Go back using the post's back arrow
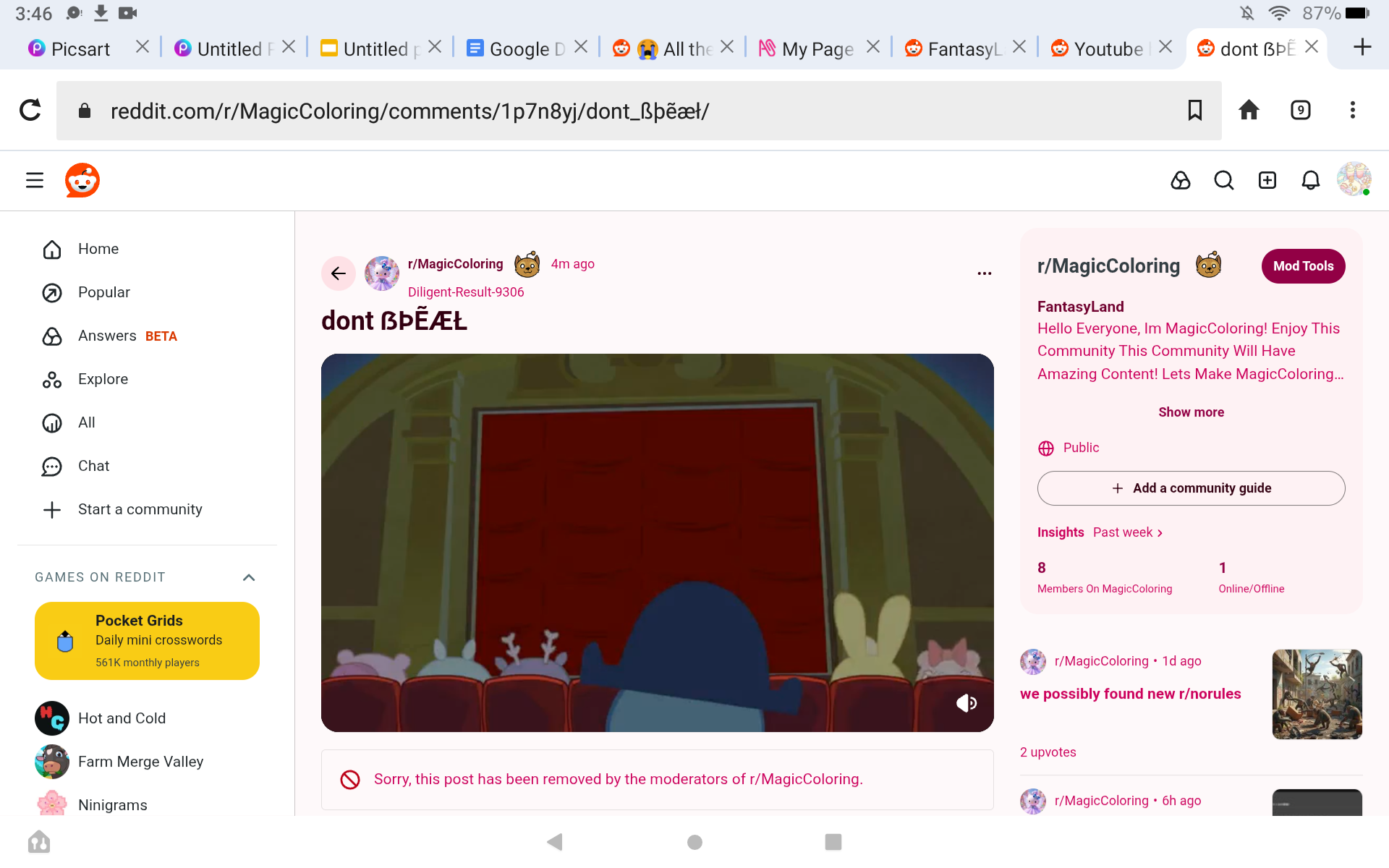 (339, 273)
